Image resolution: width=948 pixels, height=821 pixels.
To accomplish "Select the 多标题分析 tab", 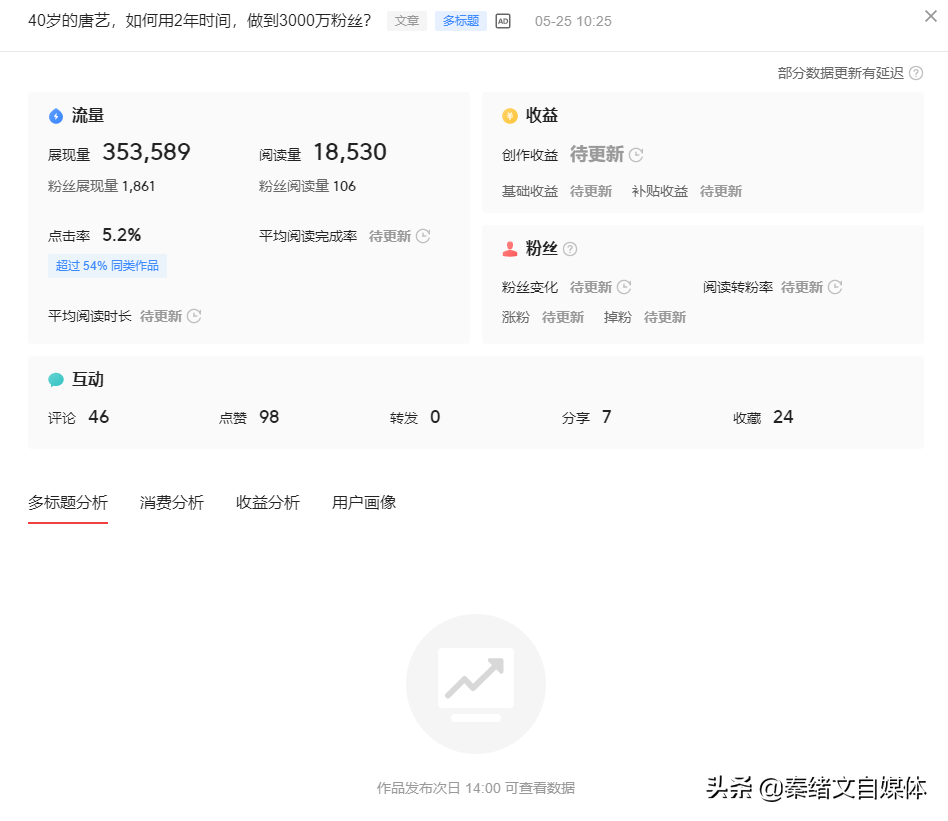I will (67, 503).
